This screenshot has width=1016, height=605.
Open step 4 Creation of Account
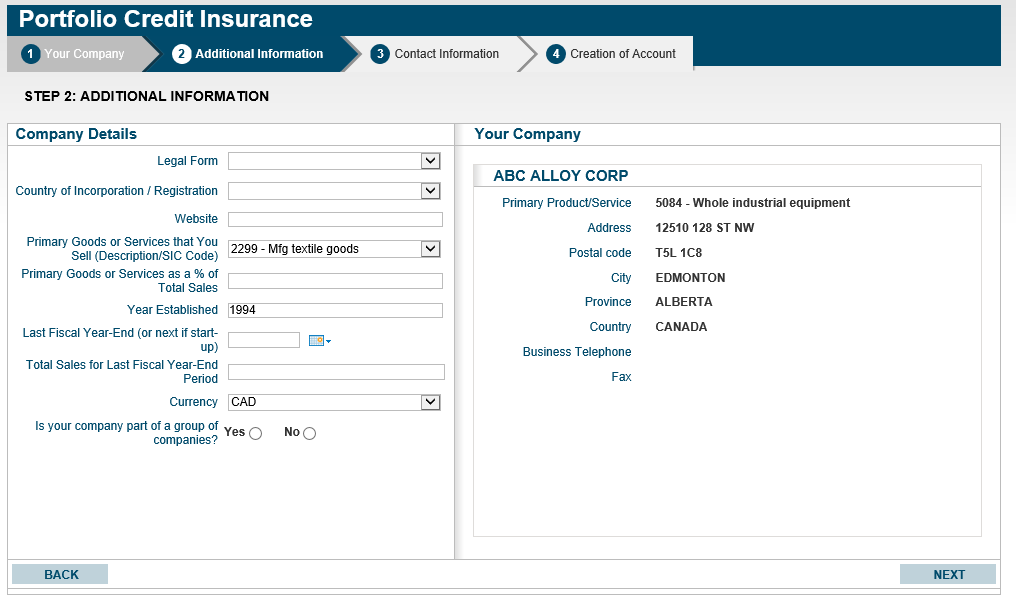tap(611, 54)
